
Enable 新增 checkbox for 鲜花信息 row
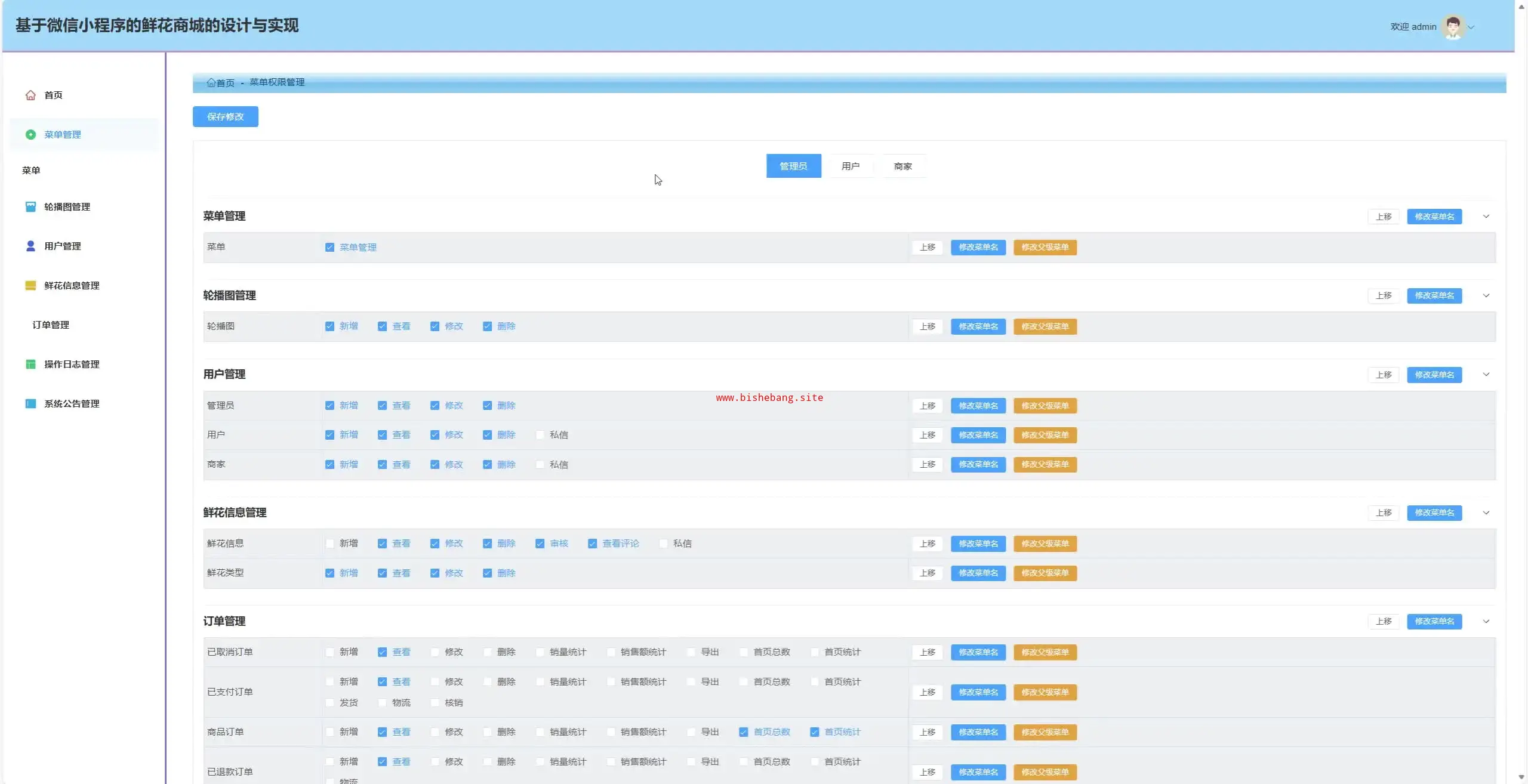(329, 544)
